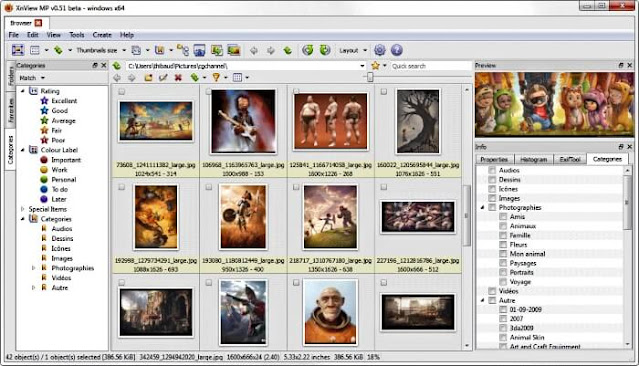Viewport: 639px width, 366px height.
Task: Open the batch convert tool icon
Action: [x=217, y=50]
